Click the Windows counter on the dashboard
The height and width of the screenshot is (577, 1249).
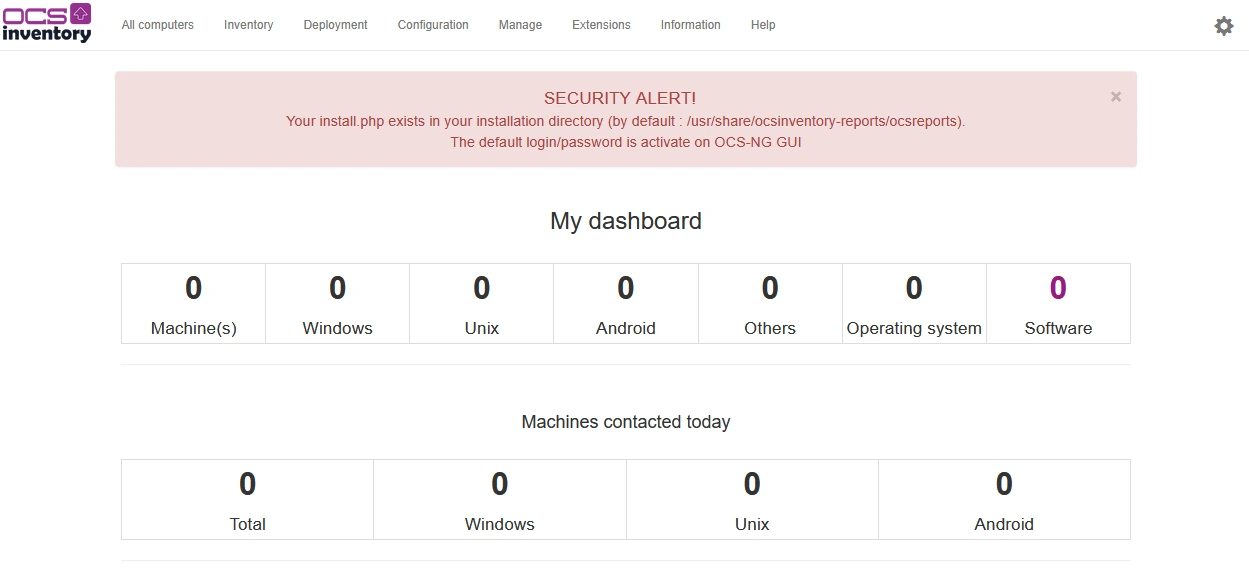point(337,303)
